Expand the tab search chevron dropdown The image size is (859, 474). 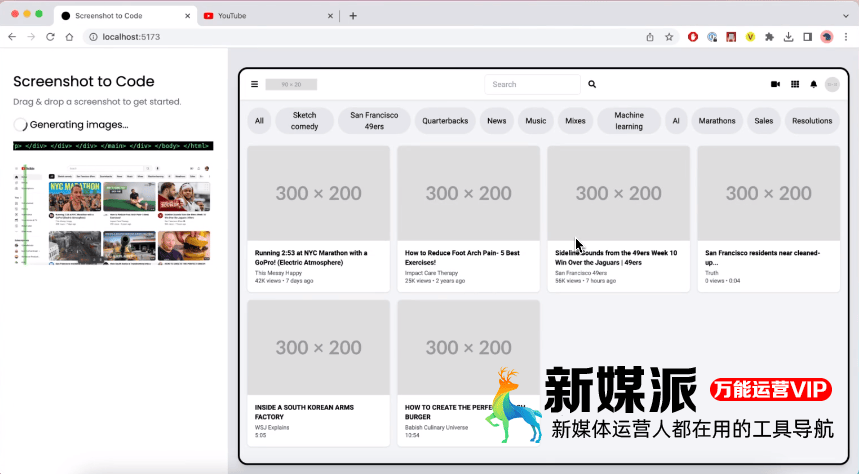(846, 16)
